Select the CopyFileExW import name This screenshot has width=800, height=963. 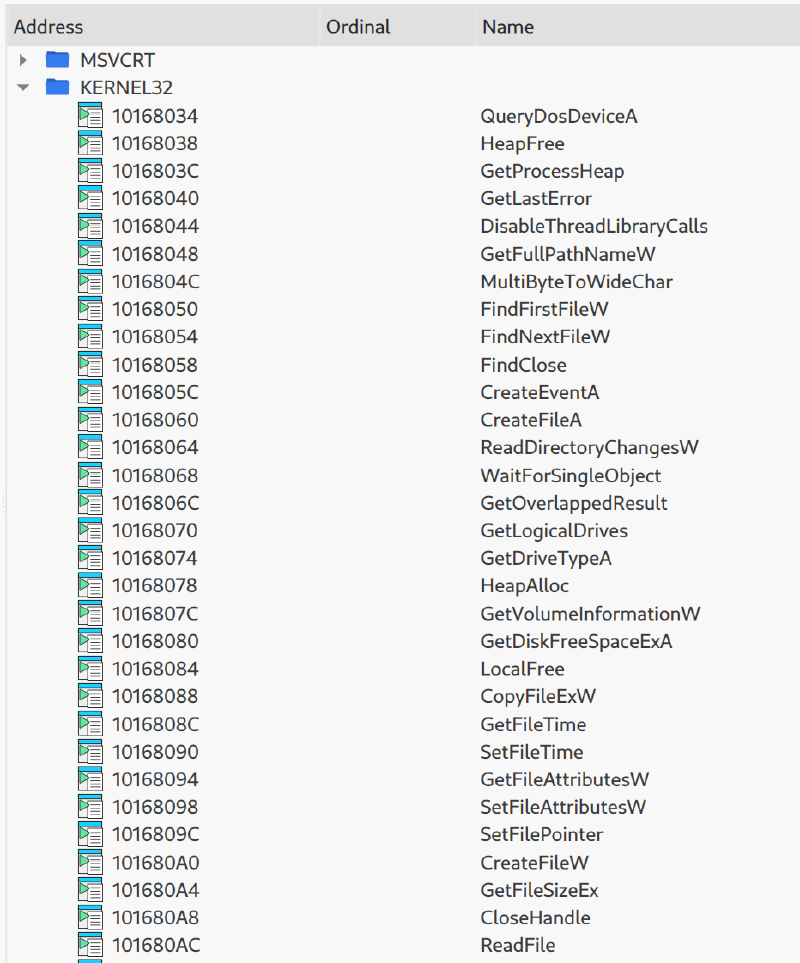click(538, 697)
